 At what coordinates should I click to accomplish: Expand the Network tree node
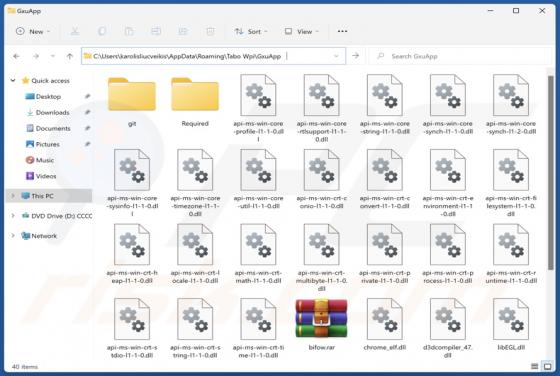point(13,236)
